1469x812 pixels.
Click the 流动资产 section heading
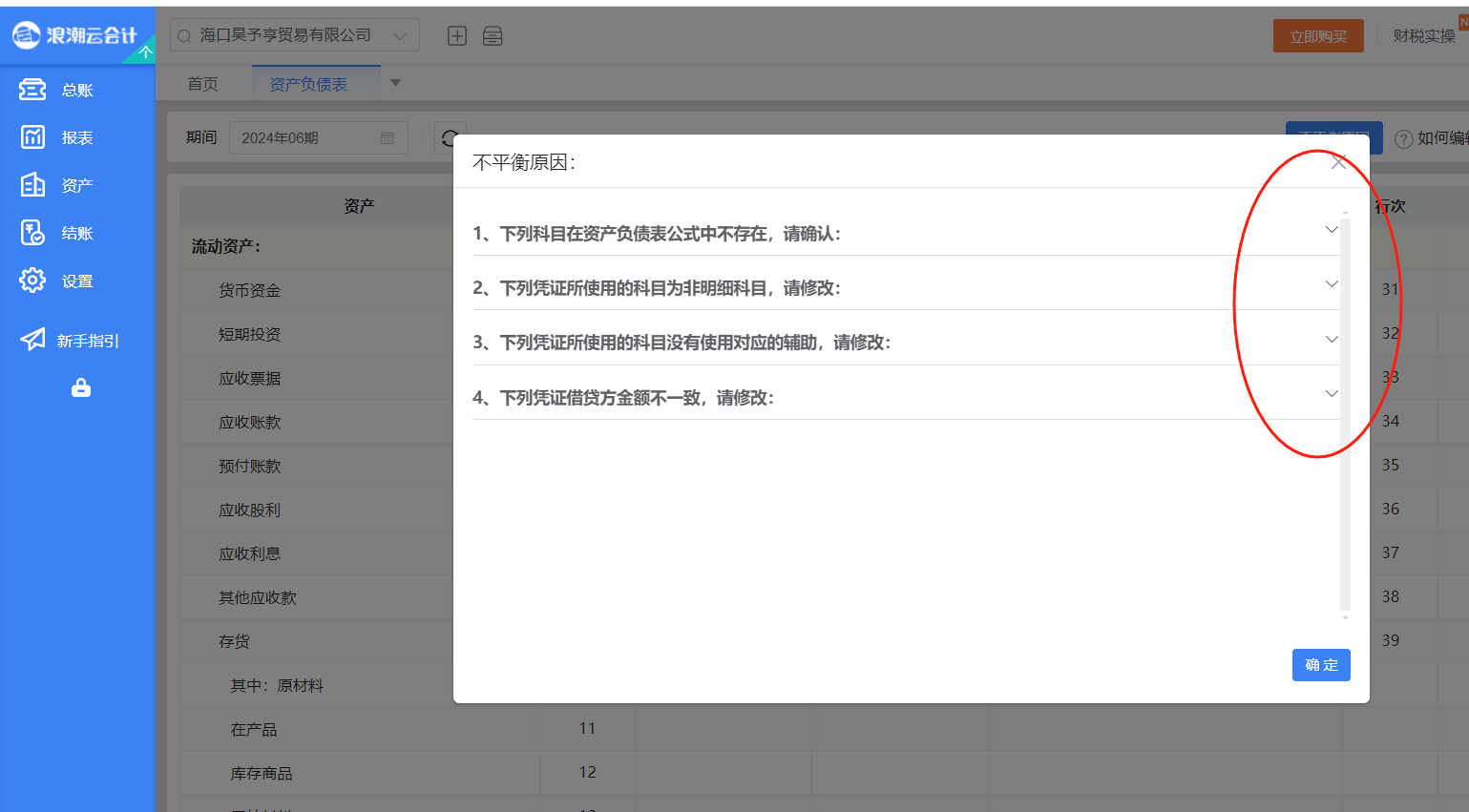click(x=226, y=246)
